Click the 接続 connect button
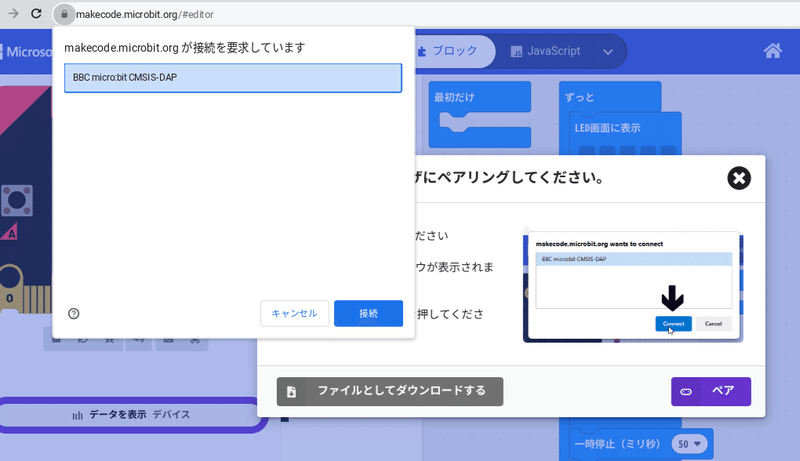Image resolution: width=800 pixels, height=461 pixels. [x=368, y=313]
